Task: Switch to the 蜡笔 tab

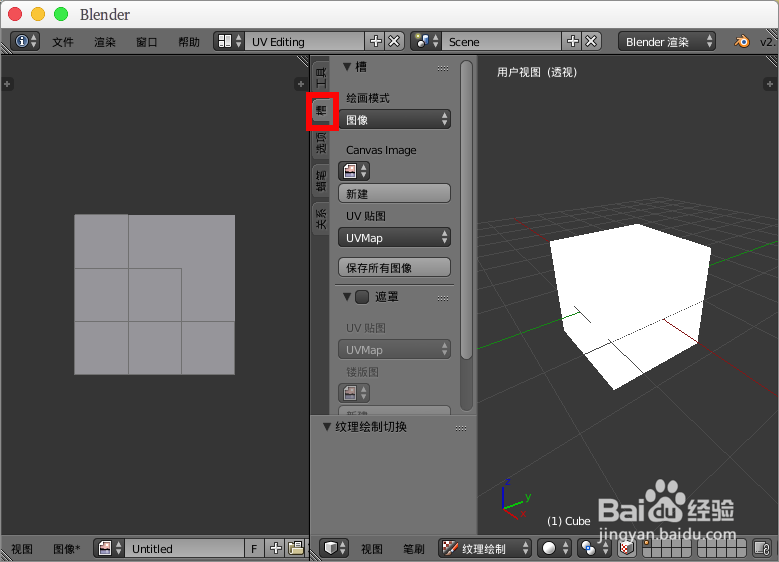Action: tap(321, 180)
